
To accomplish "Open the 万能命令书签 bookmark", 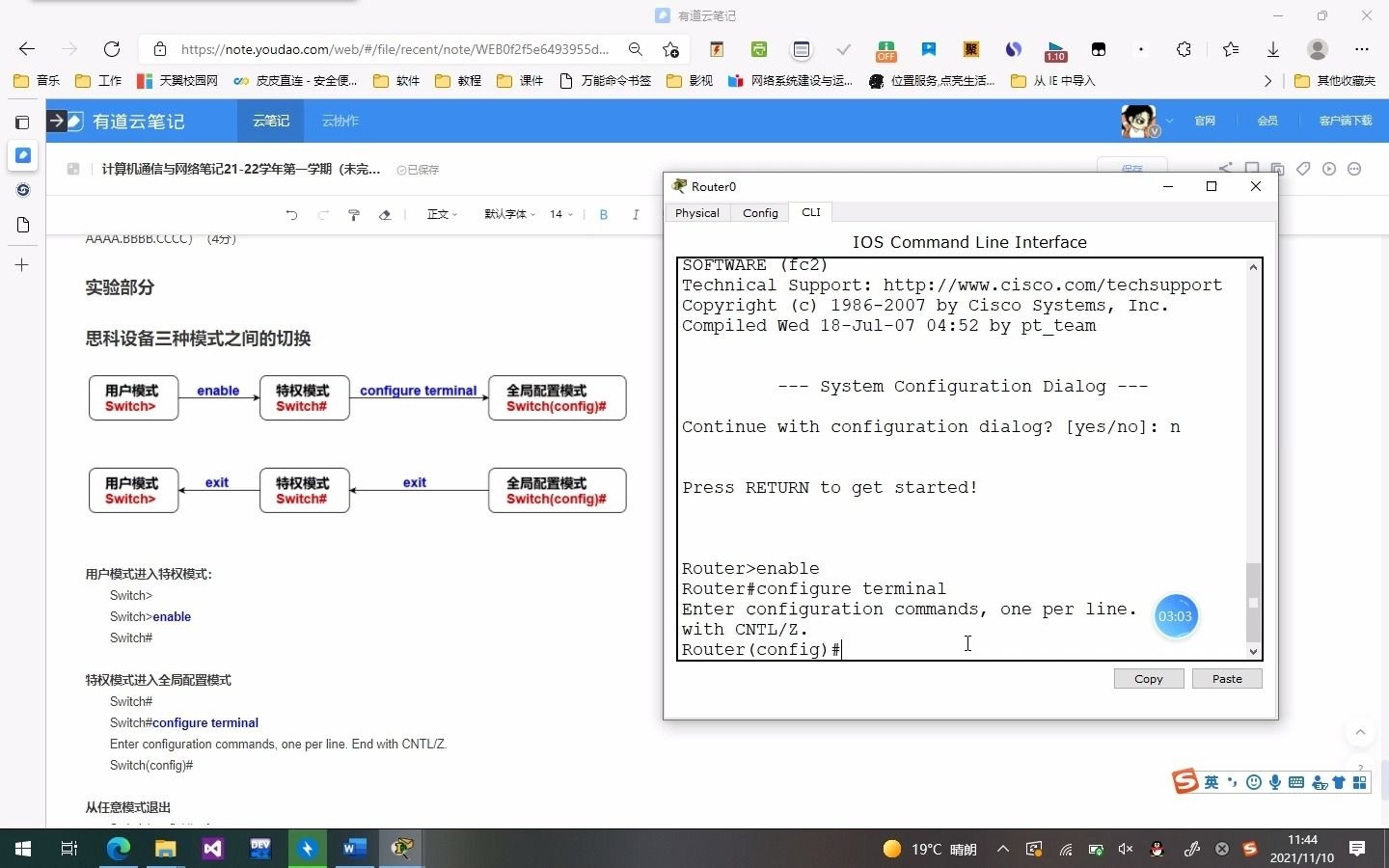I will pyautogui.click(x=606, y=81).
